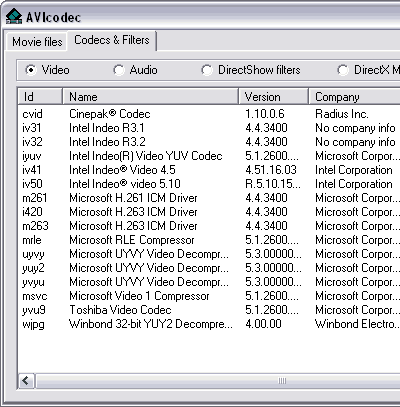Screen dimensions: 400x407
Task: Click the yvyu id cell
Action: pos(33,283)
